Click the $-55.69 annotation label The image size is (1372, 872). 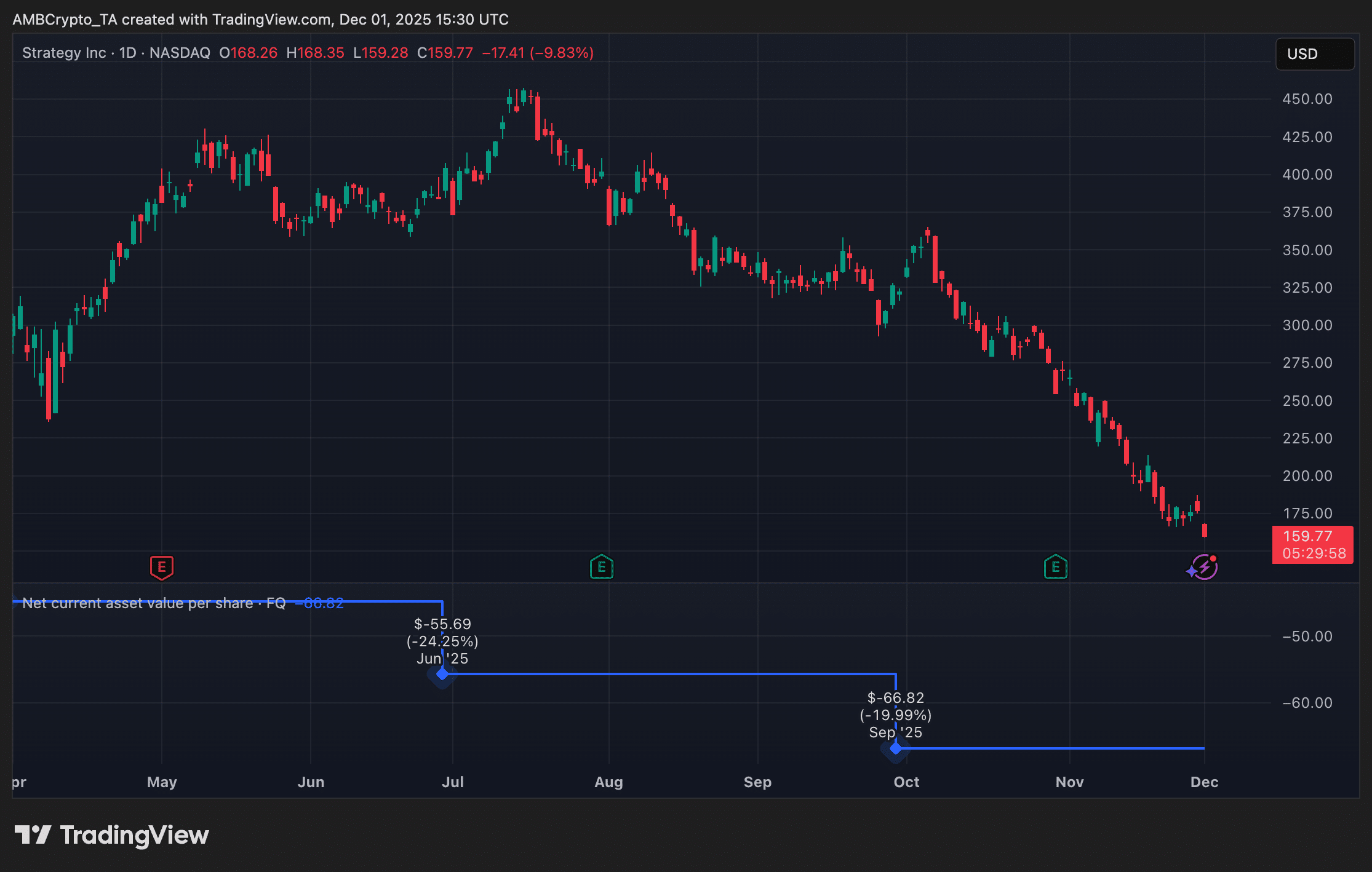click(x=442, y=624)
